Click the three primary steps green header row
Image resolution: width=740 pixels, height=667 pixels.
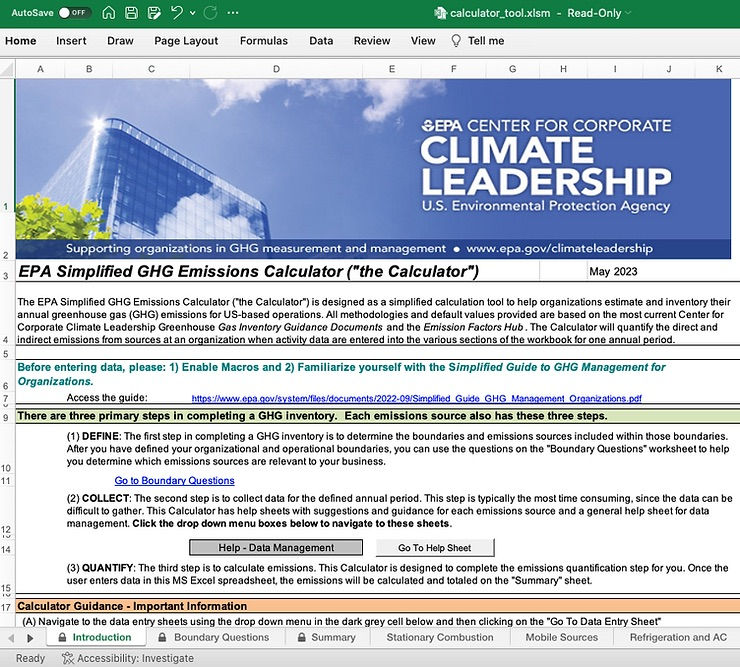(378, 416)
